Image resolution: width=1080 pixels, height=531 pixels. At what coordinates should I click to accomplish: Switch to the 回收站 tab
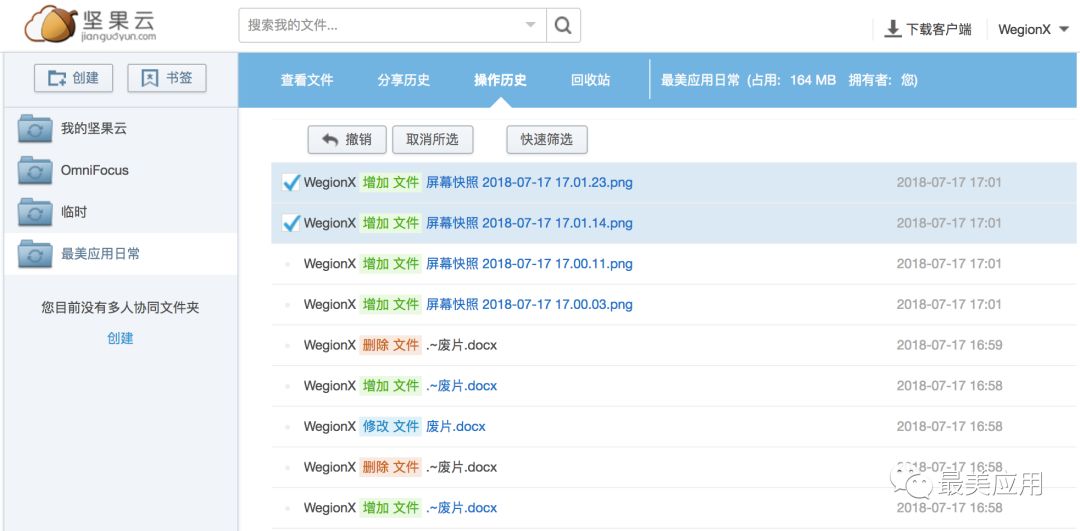pyautogui.click(x=590, y=80)
